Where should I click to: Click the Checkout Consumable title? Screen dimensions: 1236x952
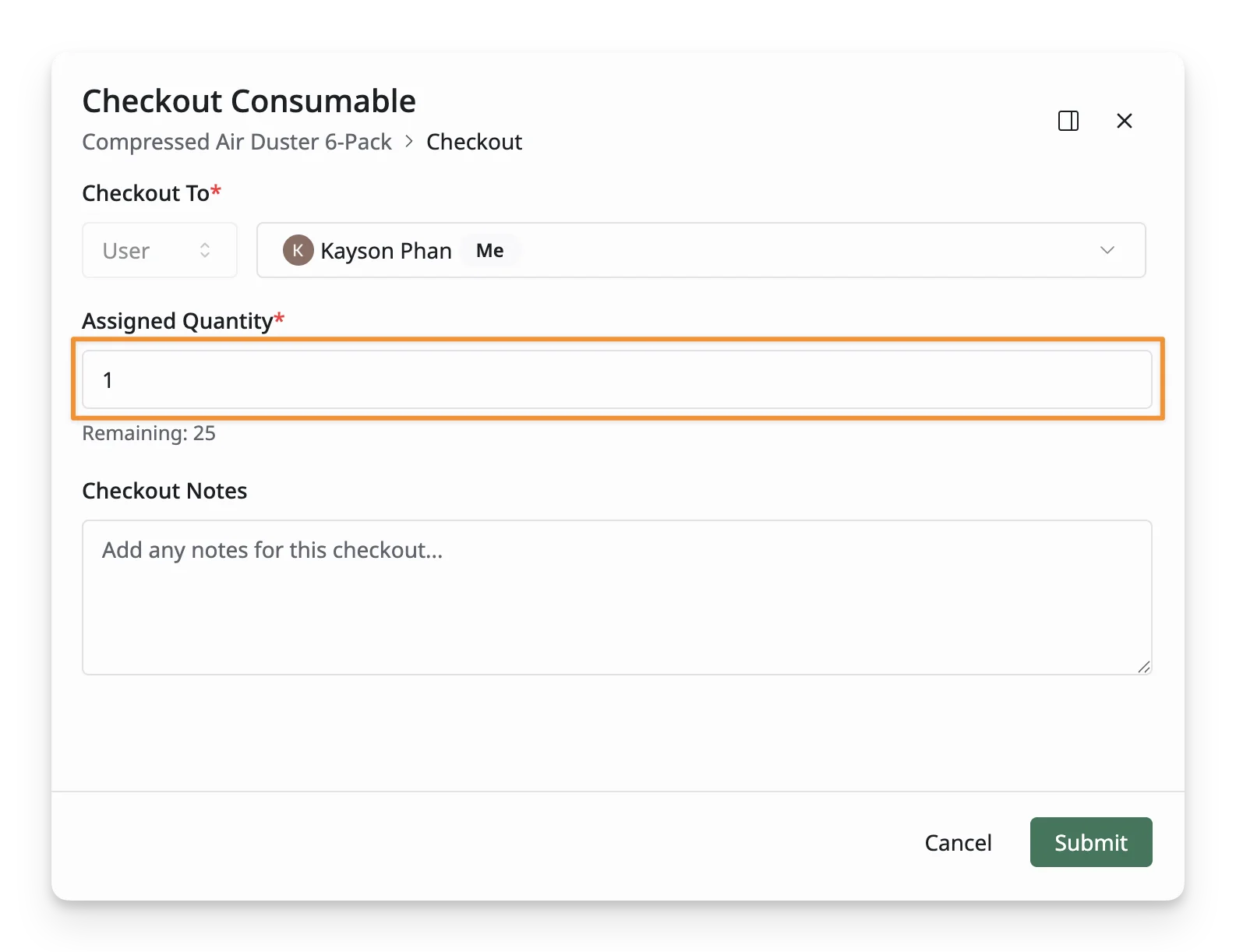(249, 101)
